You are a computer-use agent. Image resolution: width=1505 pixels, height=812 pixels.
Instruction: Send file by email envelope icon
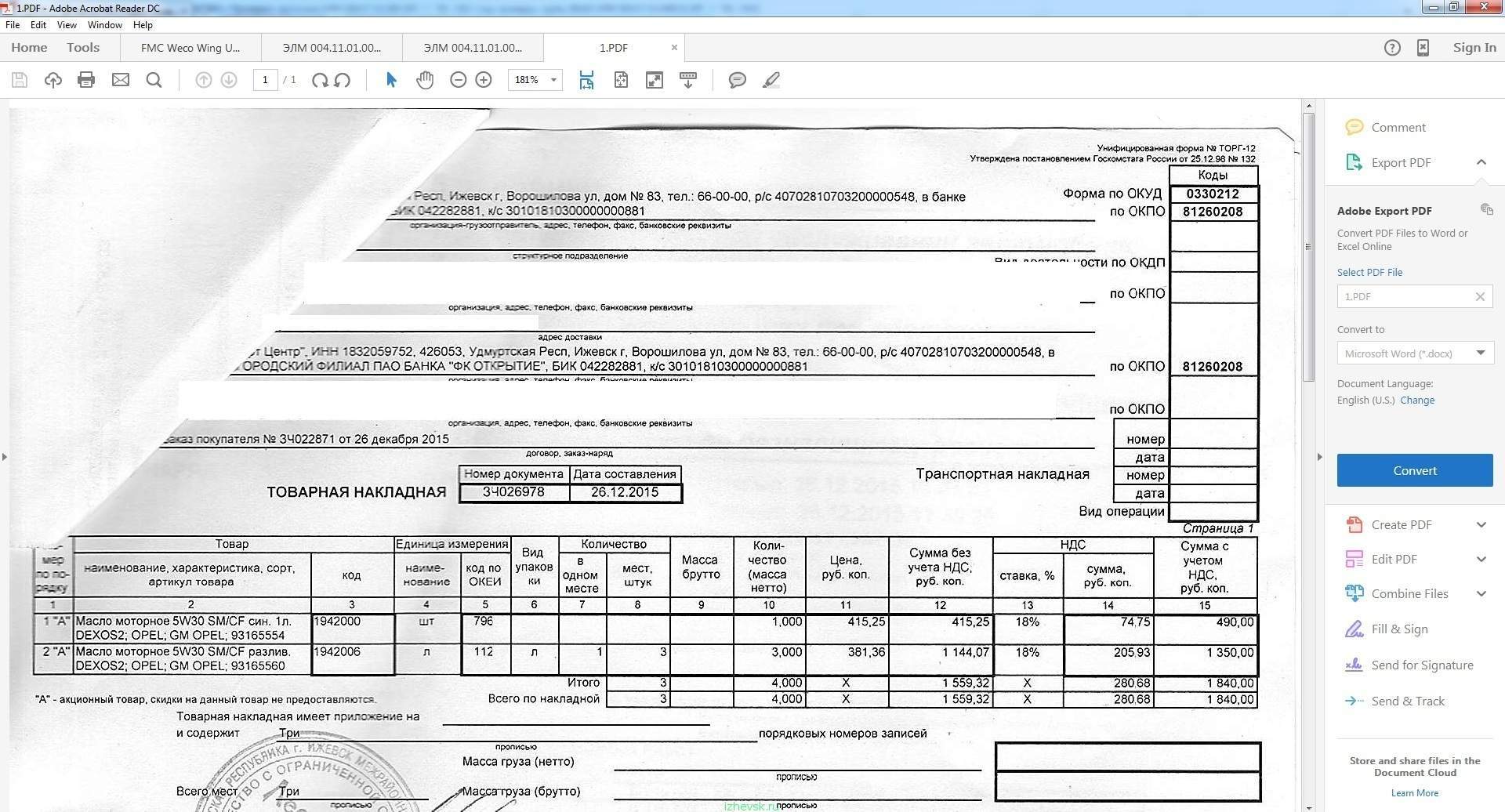click(x=121, y=80)
